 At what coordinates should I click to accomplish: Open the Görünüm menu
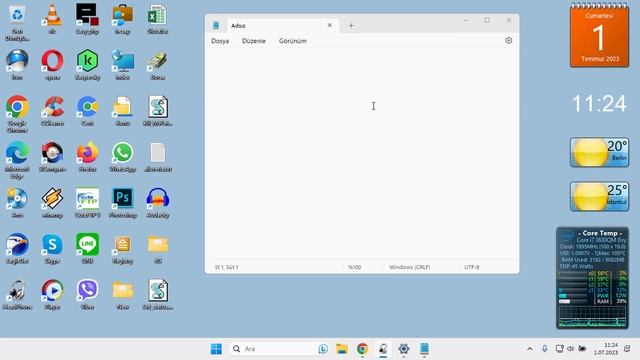click(293, 41)
